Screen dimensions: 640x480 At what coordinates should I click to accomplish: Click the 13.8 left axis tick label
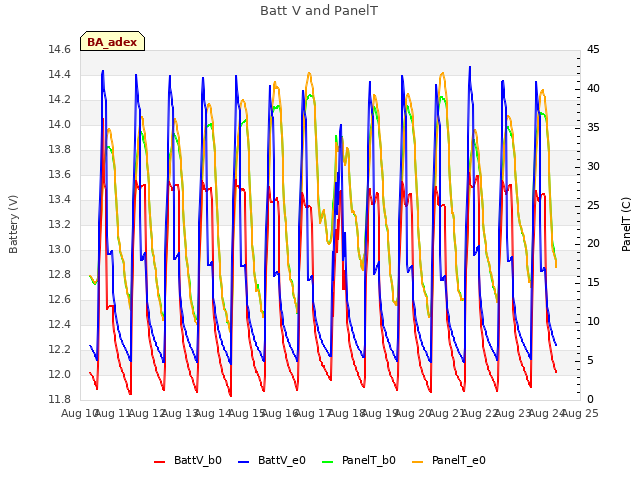click(59, 150)
